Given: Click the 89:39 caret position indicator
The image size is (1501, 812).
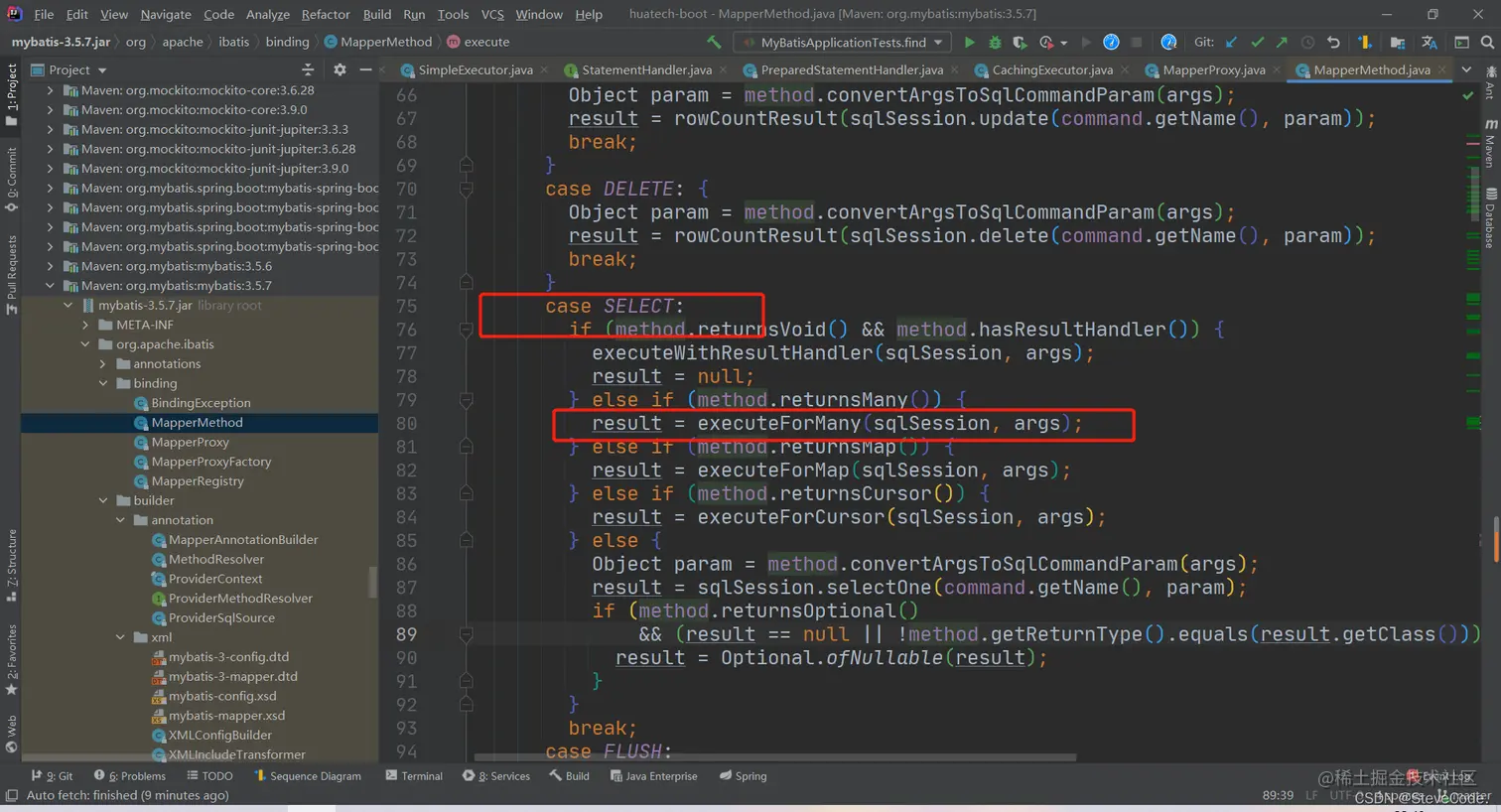Looking at the screenshot, I should 1278,795.
